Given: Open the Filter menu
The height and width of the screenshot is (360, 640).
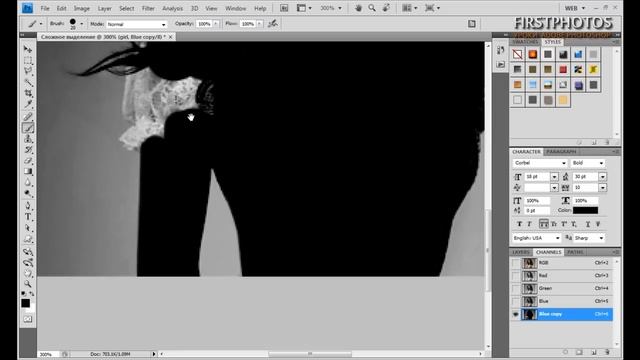Looking at the screenshot, I should tap(148, 8).
